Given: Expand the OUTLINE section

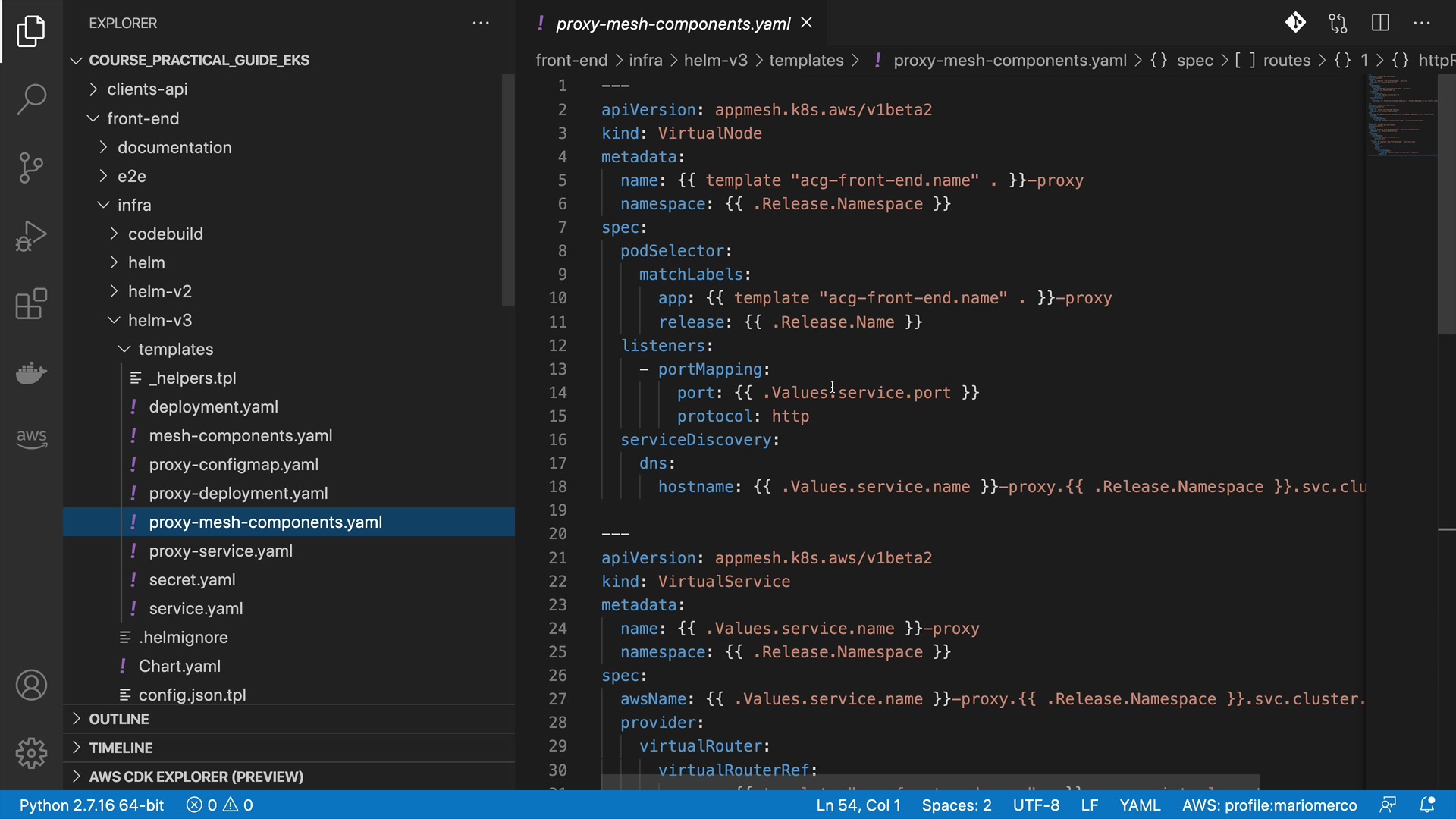Looking at the screenshot, I should 119,719.
